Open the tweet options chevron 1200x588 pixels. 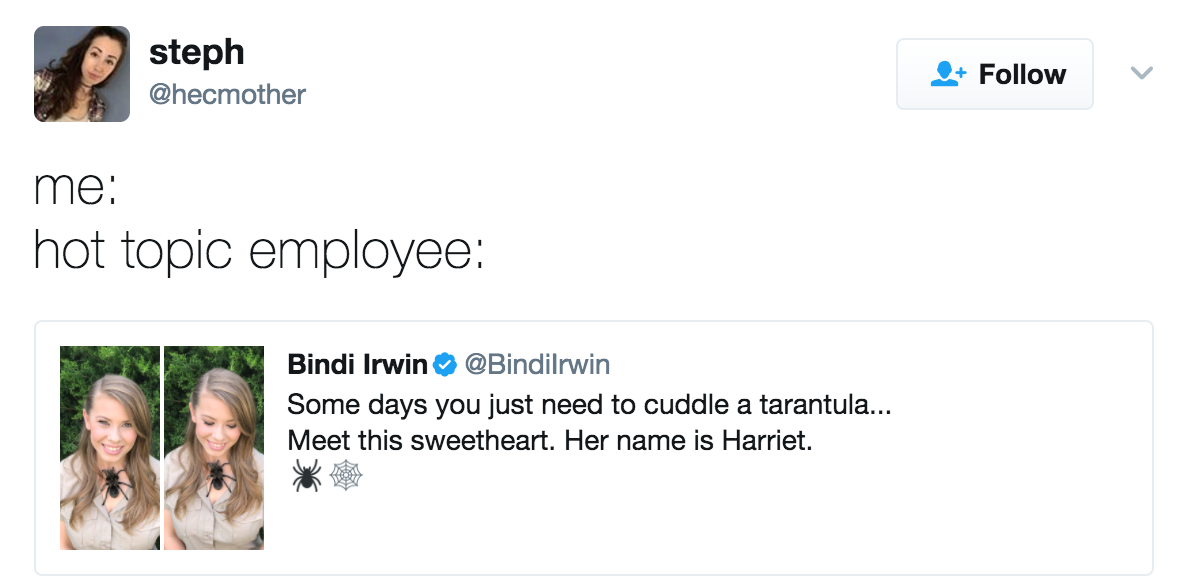(1141, 73)
